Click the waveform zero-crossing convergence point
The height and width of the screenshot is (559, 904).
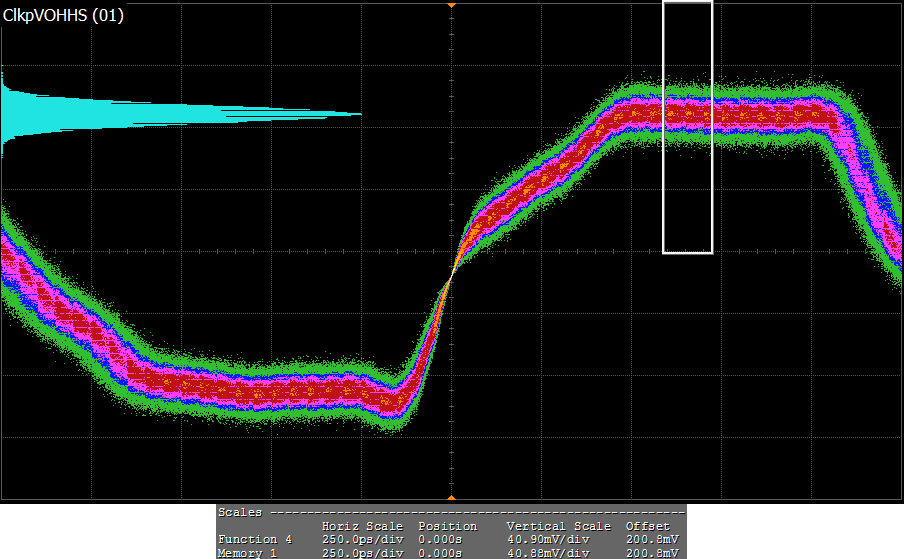451,274
